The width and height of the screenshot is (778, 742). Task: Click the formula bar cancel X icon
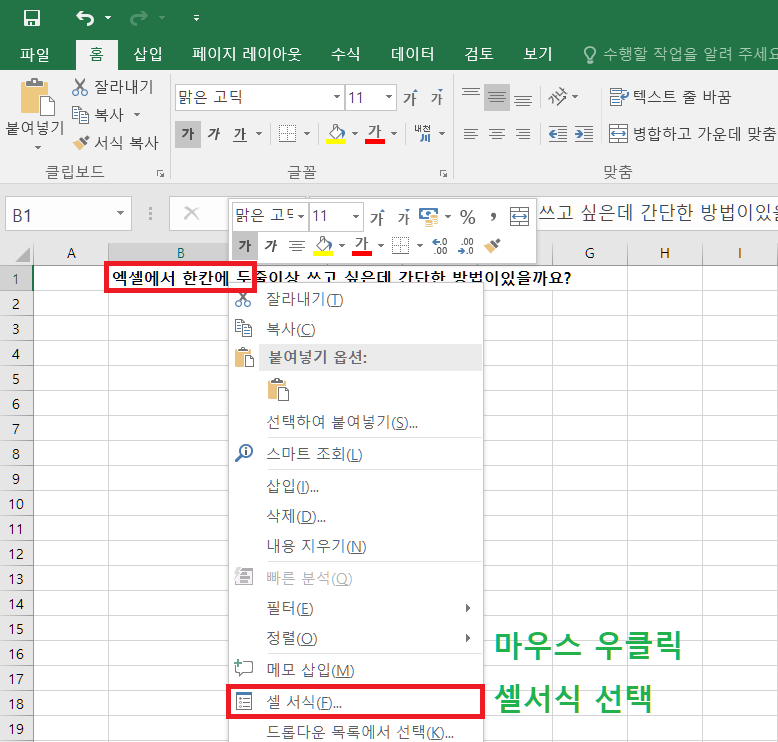192,214
